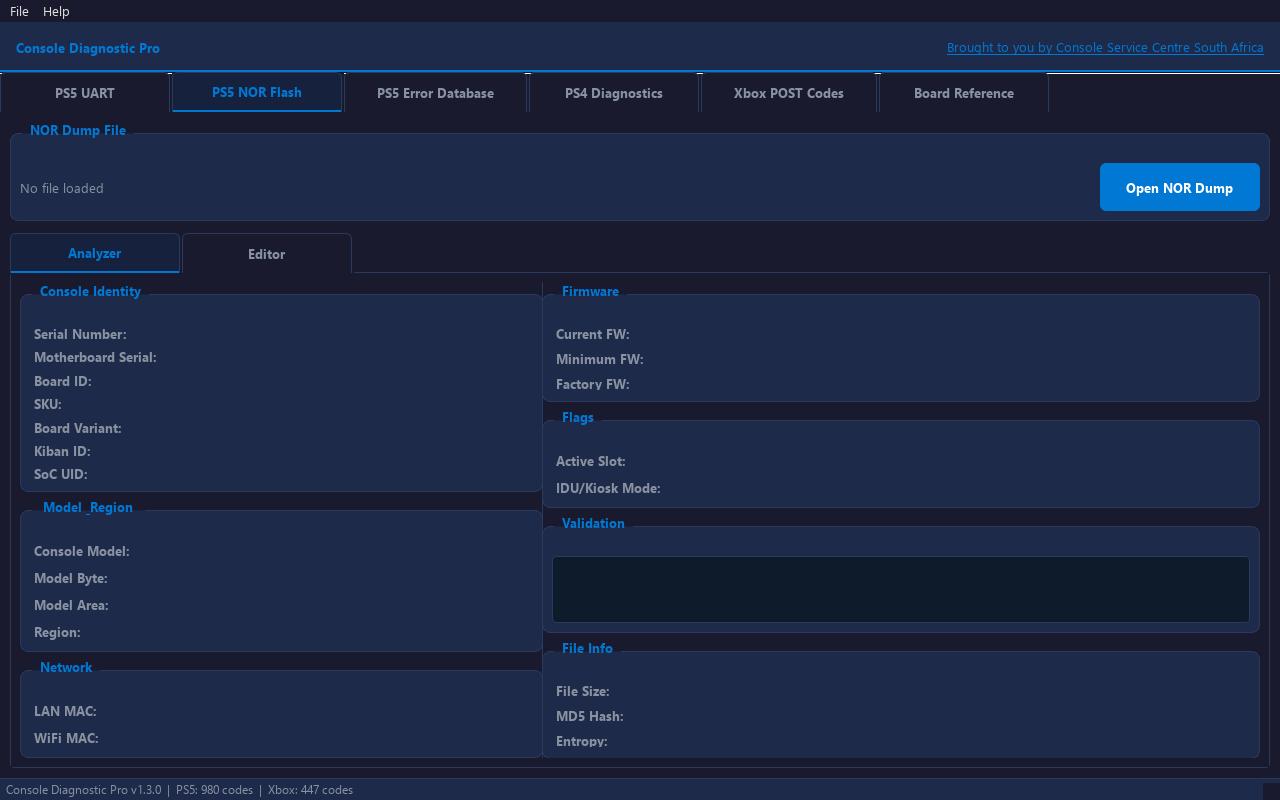Image resolution: width=1280 pixels, height=800 pixels.
Task: Click the Open NOR Dump button
Action: (x=1180, y=187)
